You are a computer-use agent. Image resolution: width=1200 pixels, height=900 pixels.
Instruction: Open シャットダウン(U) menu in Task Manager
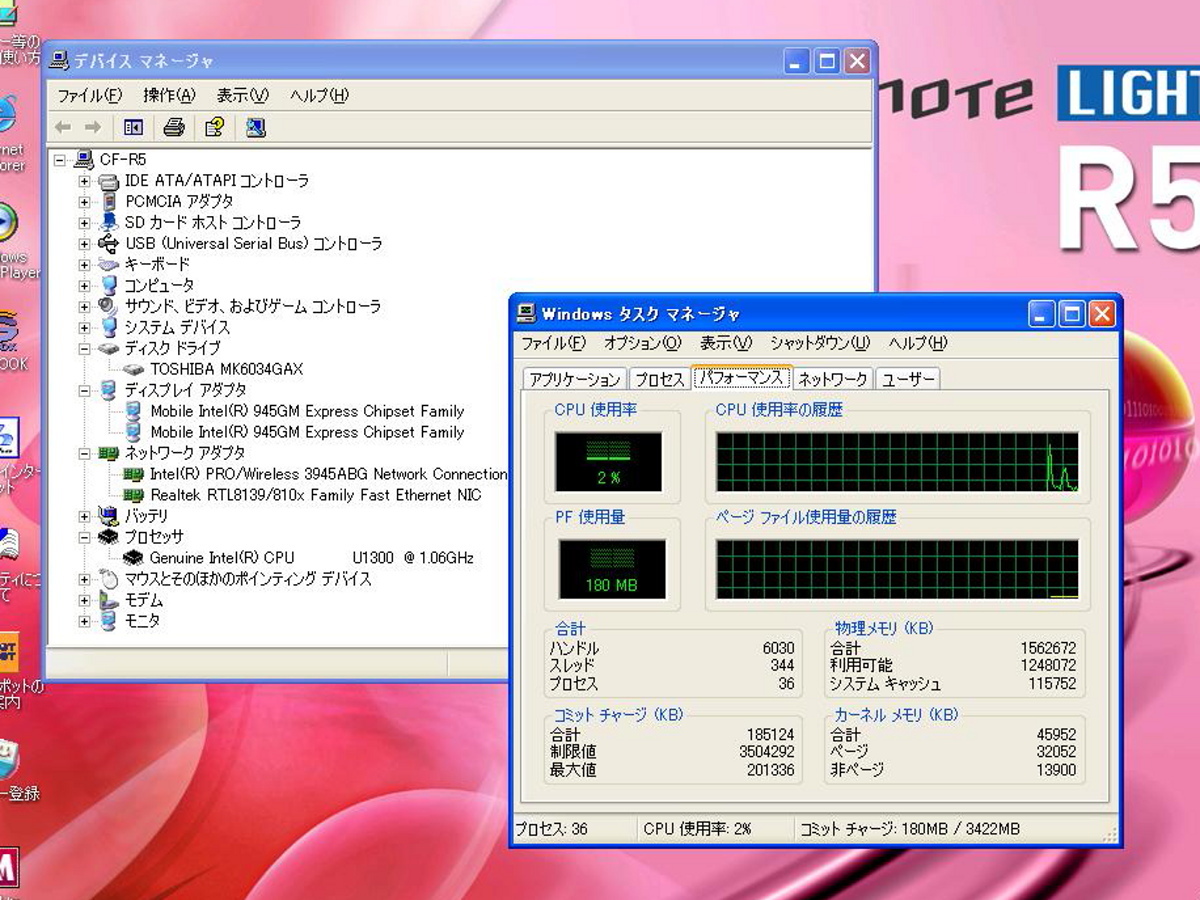click(x=820, y=343)
